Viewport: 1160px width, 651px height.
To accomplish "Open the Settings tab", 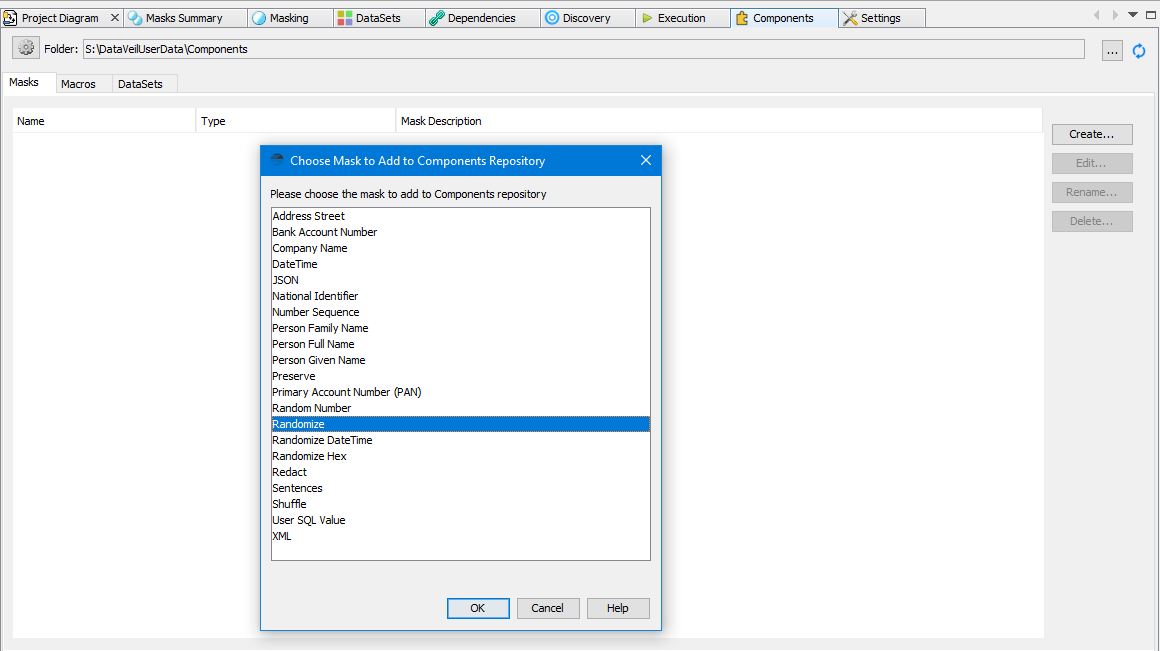I will [880, 18].
